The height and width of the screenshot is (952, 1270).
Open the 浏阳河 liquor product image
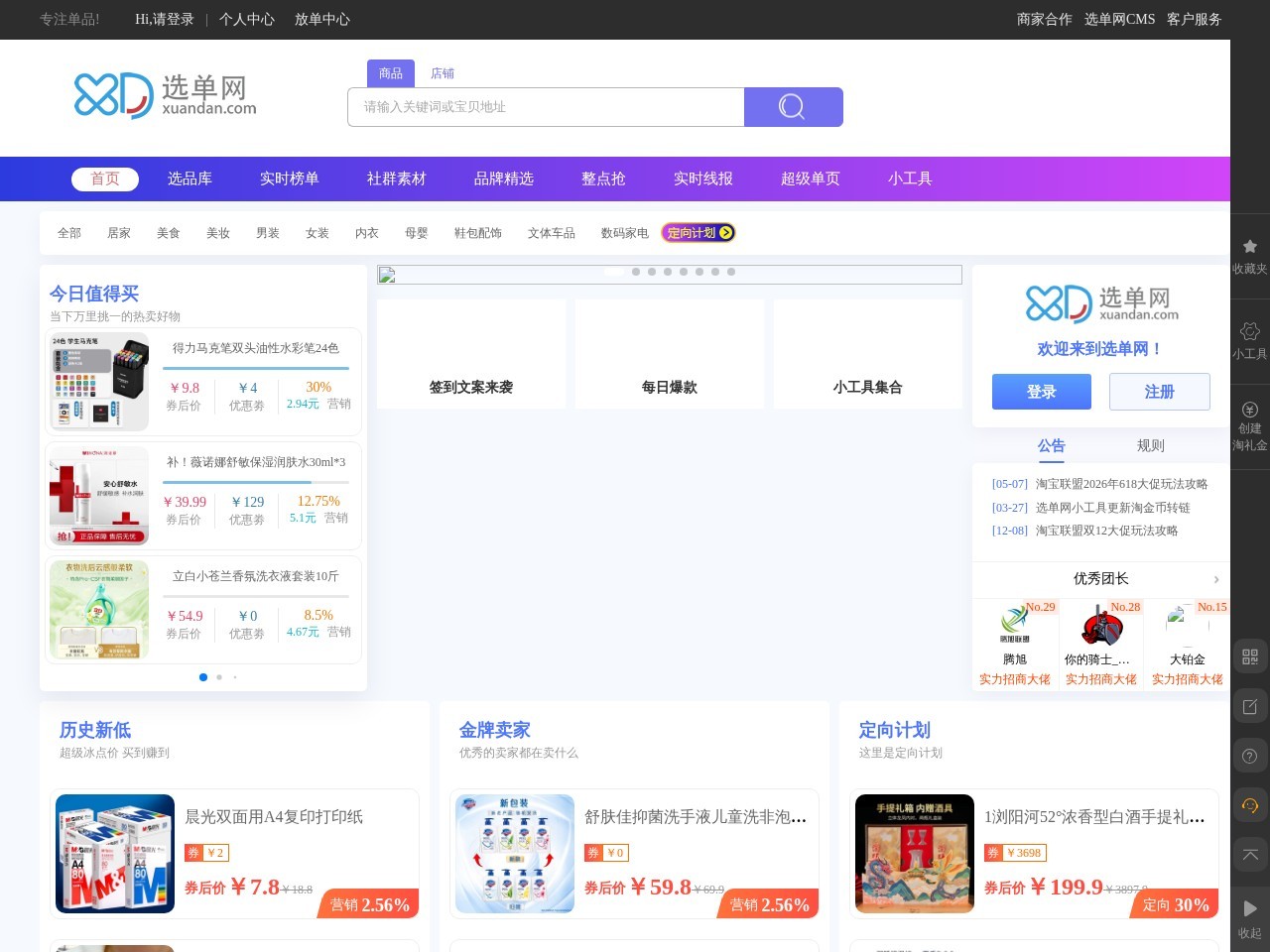[x=915, y=854]
